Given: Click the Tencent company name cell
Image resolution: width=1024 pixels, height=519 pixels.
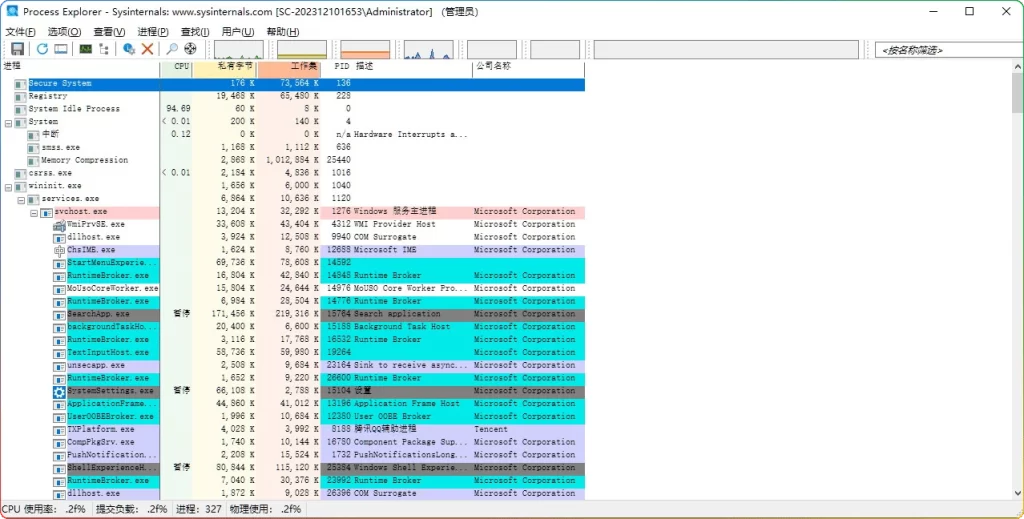Looking at the screenshot, I should (490, 430).
